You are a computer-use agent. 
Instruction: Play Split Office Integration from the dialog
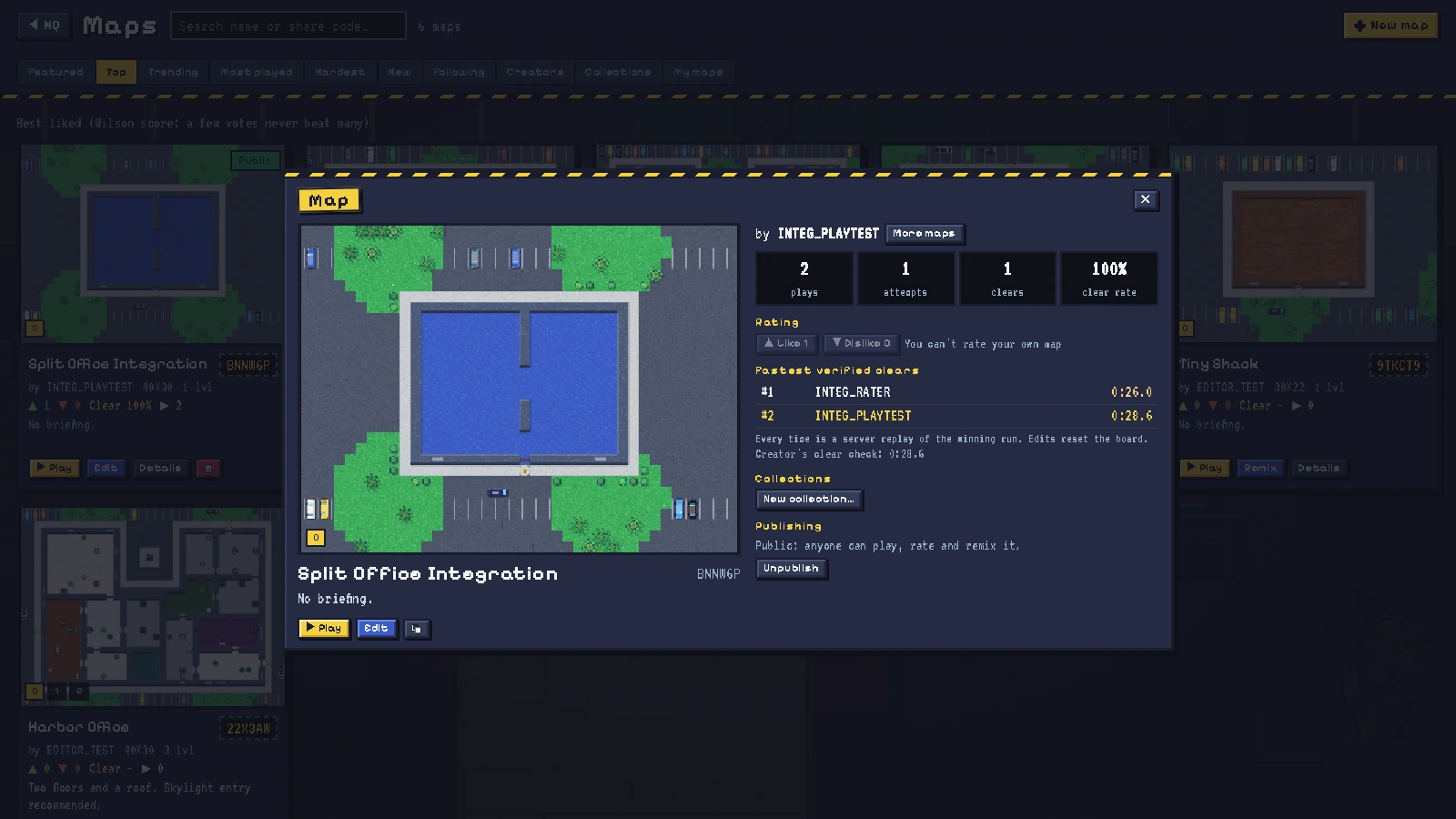pyautogui.click(x=324, y=628)
